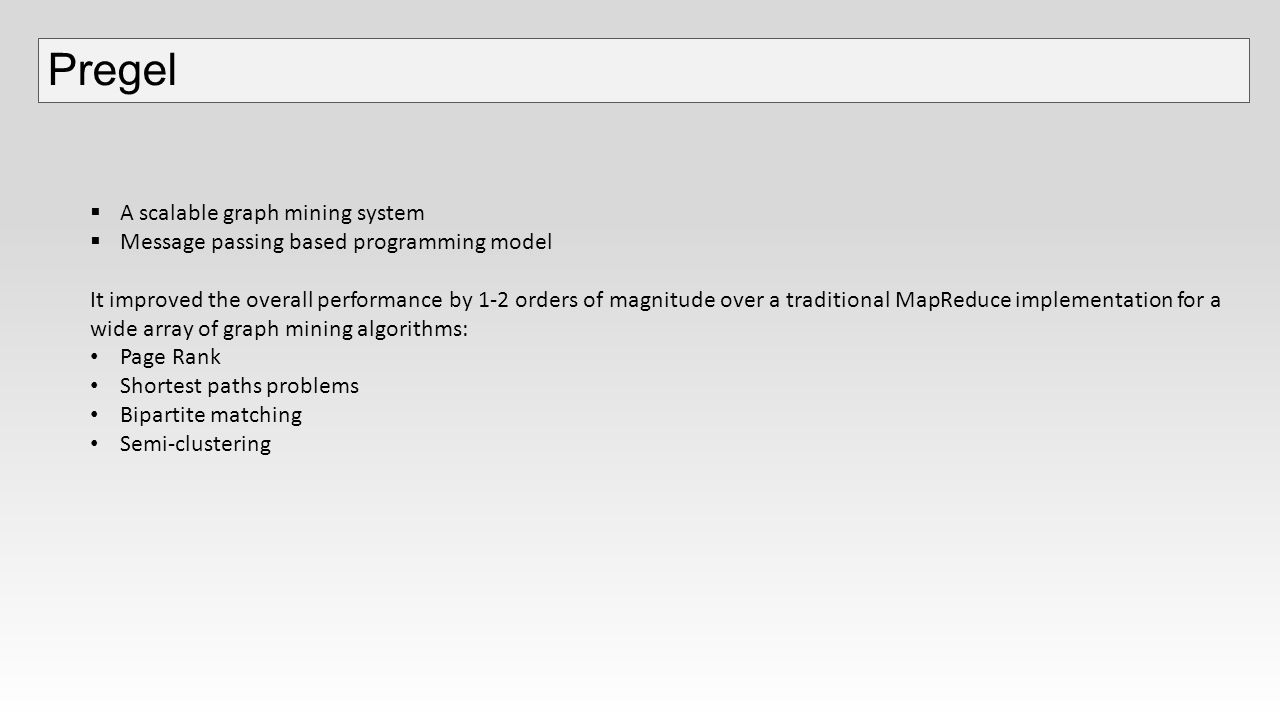Click the Pregel slide title
This screenshot has width=1280, height=720.
coord(112,70)
